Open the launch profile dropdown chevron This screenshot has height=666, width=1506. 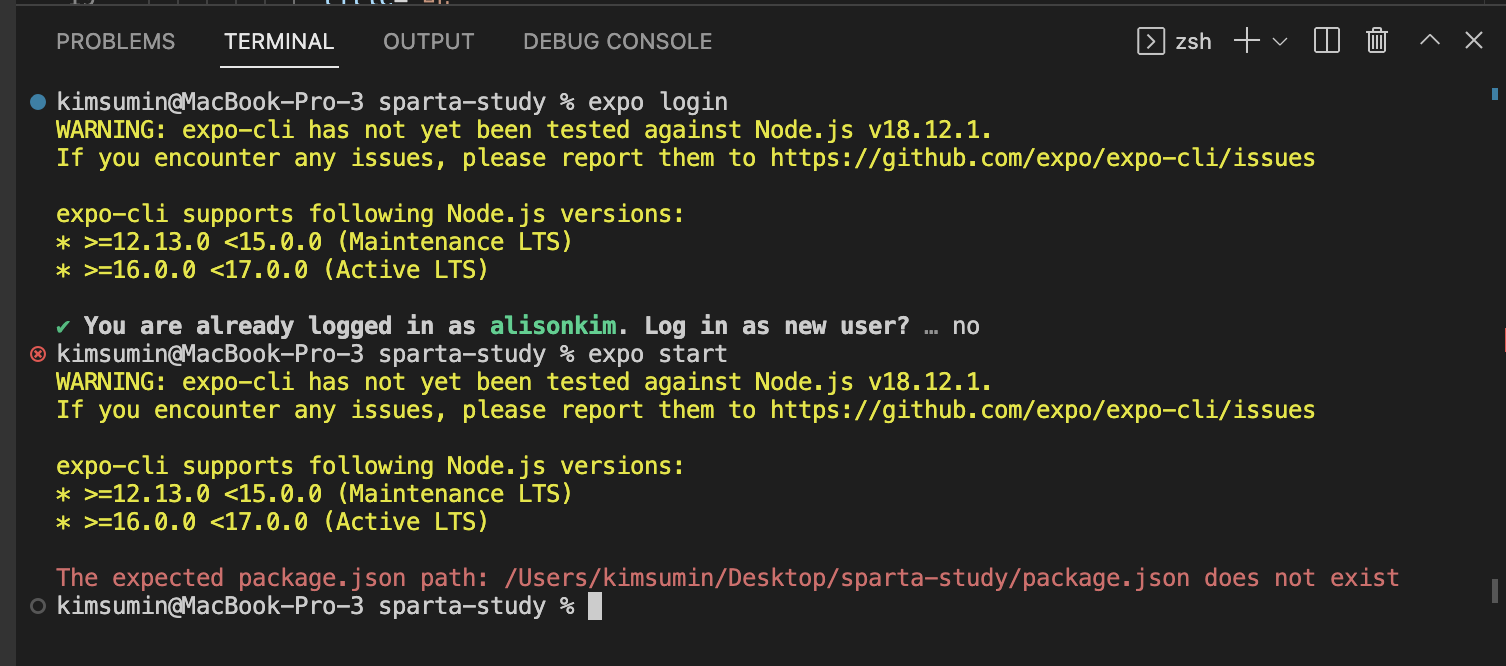1280,42
